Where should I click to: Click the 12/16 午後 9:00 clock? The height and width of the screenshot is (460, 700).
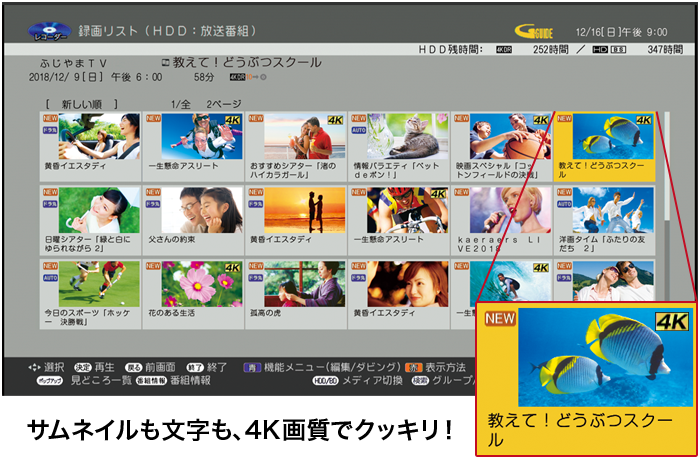pos(621,32)
